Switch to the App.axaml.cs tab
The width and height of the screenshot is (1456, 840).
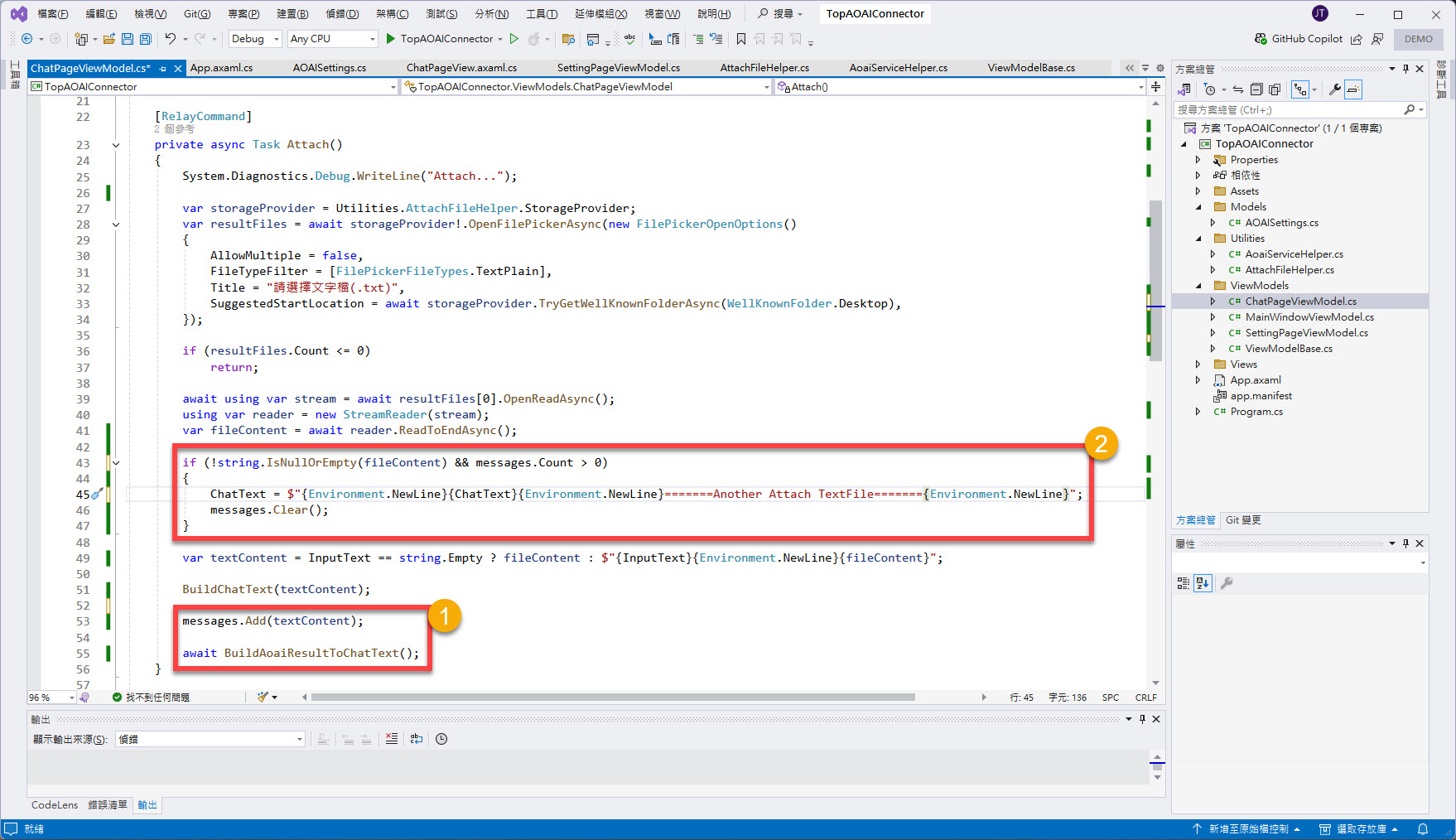click(x=222, y=68)
